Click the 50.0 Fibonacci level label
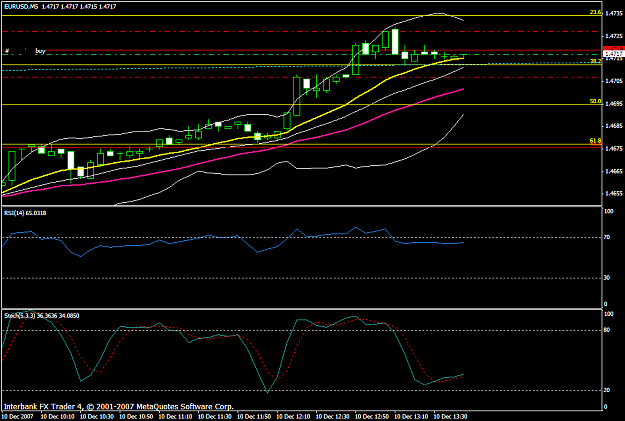 coord(595,101)
